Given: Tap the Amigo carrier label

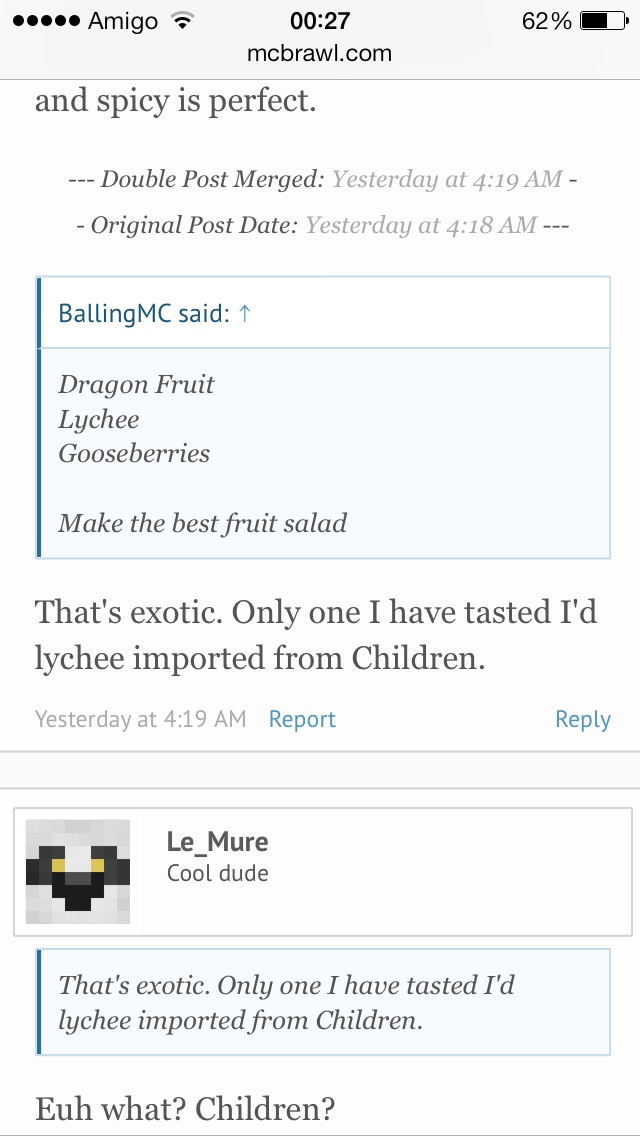Looking at the screenshot, I should (x=124, y=20).
